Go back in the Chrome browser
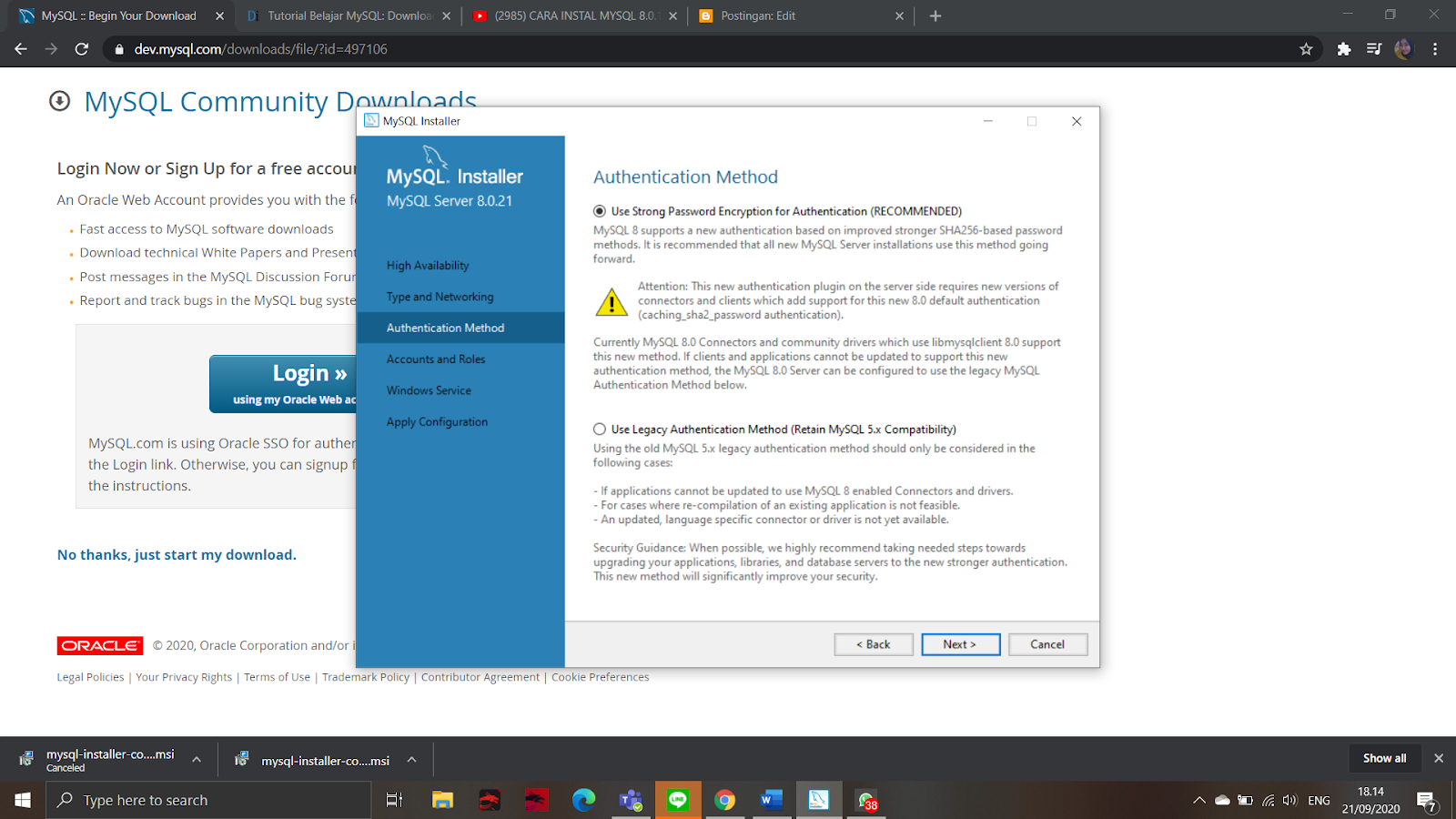The image size is (1456, 819). 21,49
